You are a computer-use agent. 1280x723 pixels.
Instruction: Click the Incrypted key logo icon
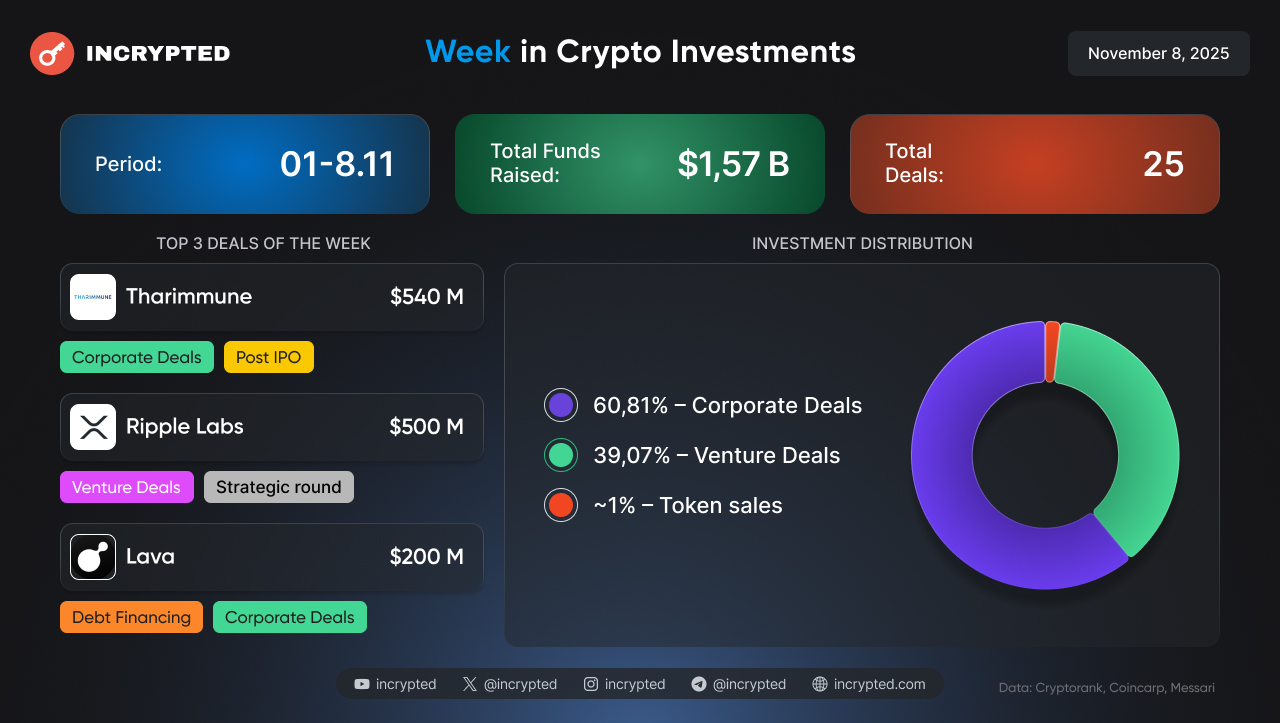click(52, 54)
